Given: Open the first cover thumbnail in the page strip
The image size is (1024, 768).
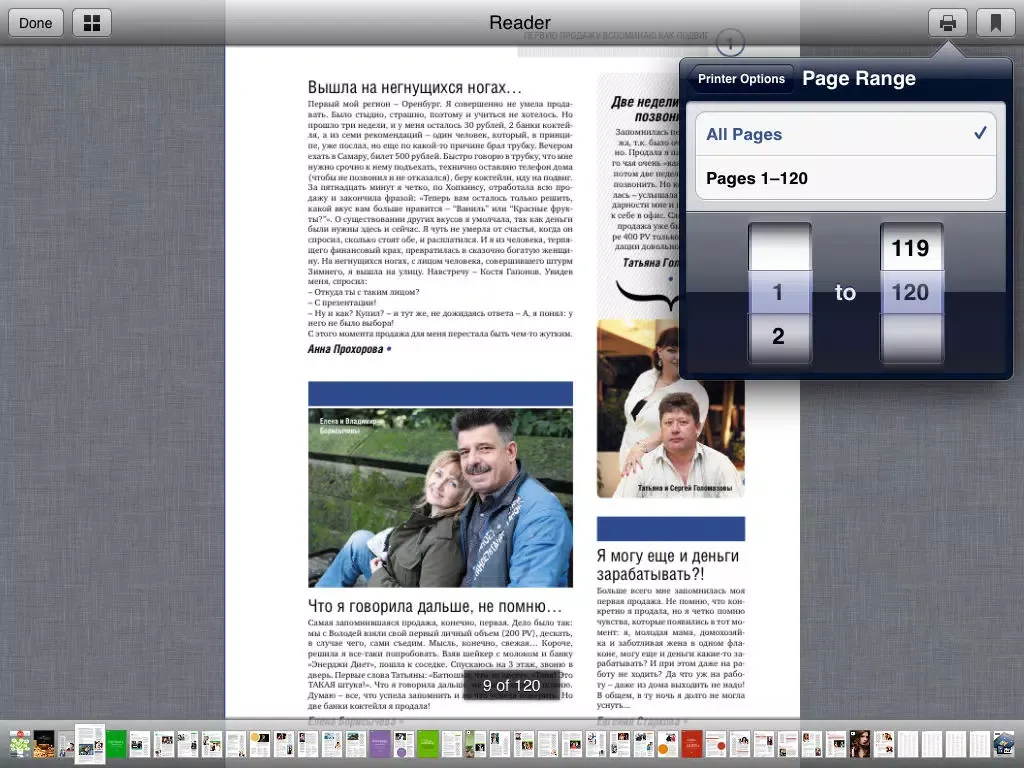Looking at the screenshot, I should tap(20, 744).
